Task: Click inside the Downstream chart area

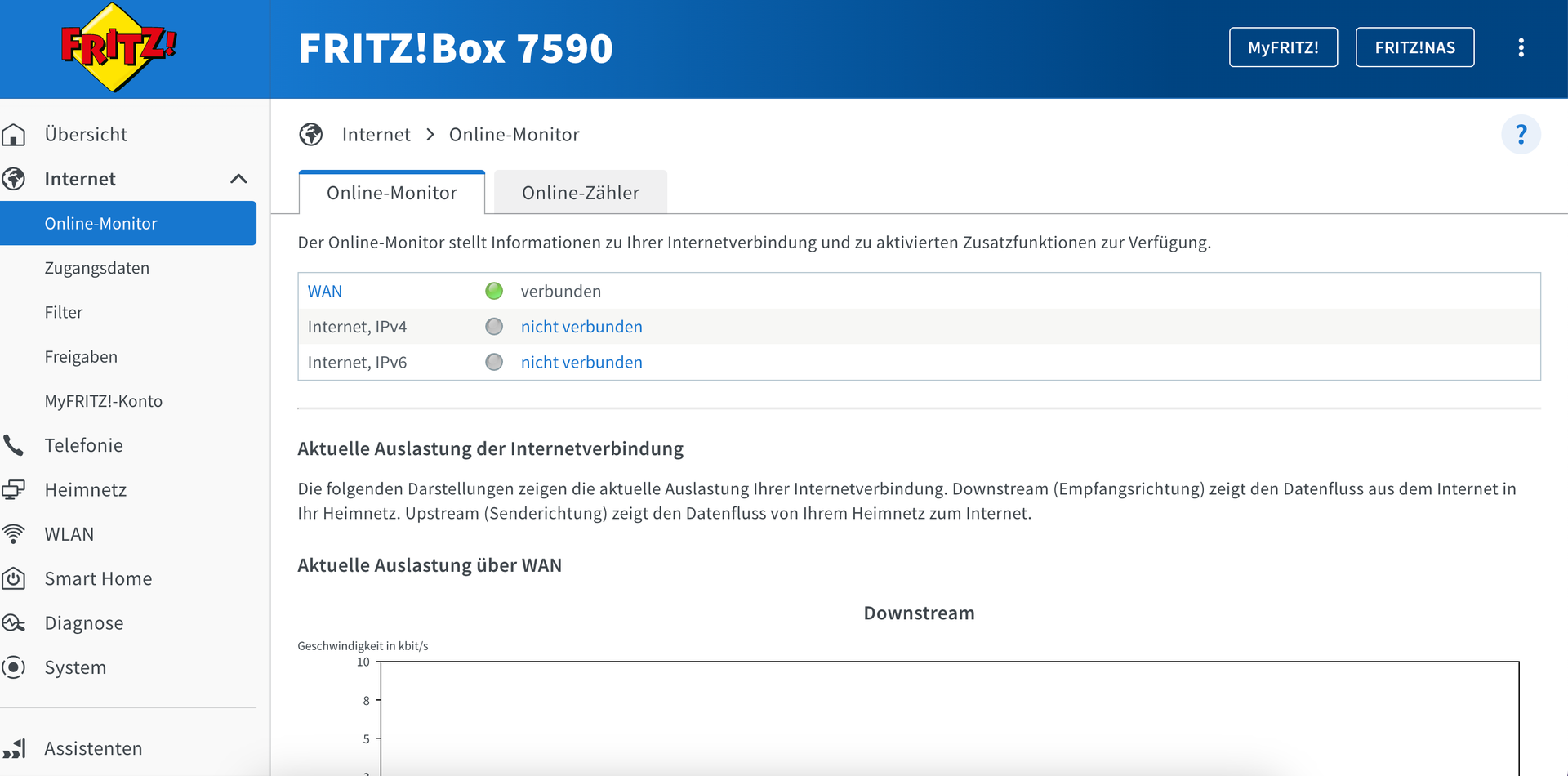Action: tap(950, 719)
